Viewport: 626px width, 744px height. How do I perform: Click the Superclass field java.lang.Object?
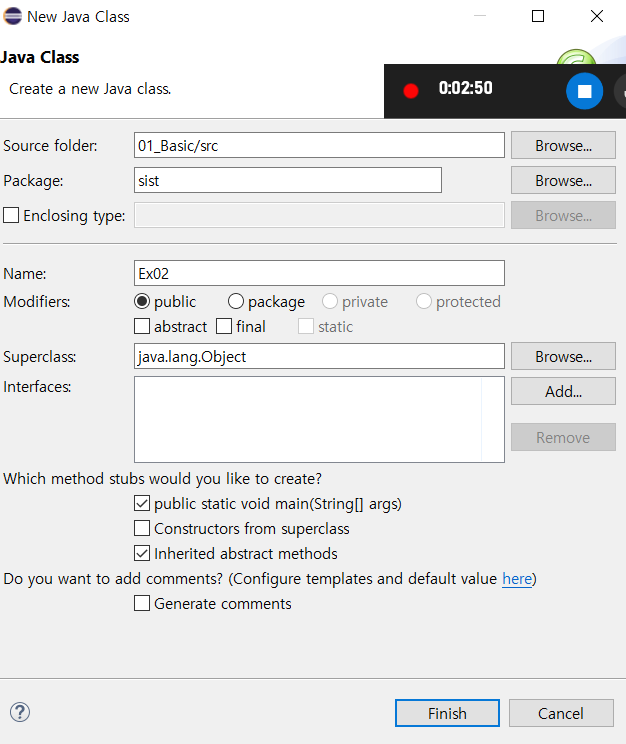(319, 356)
